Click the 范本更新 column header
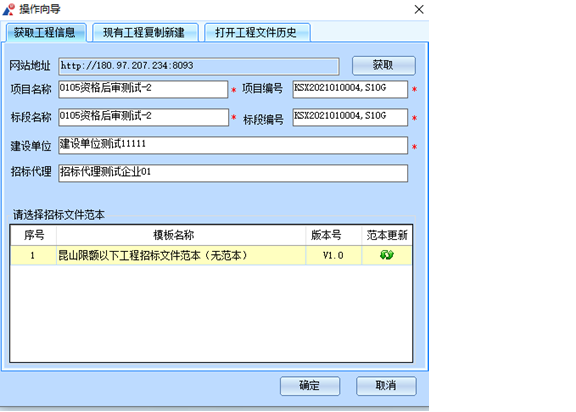The width and height of the screenshot is (576, 412). click(387, 235)
